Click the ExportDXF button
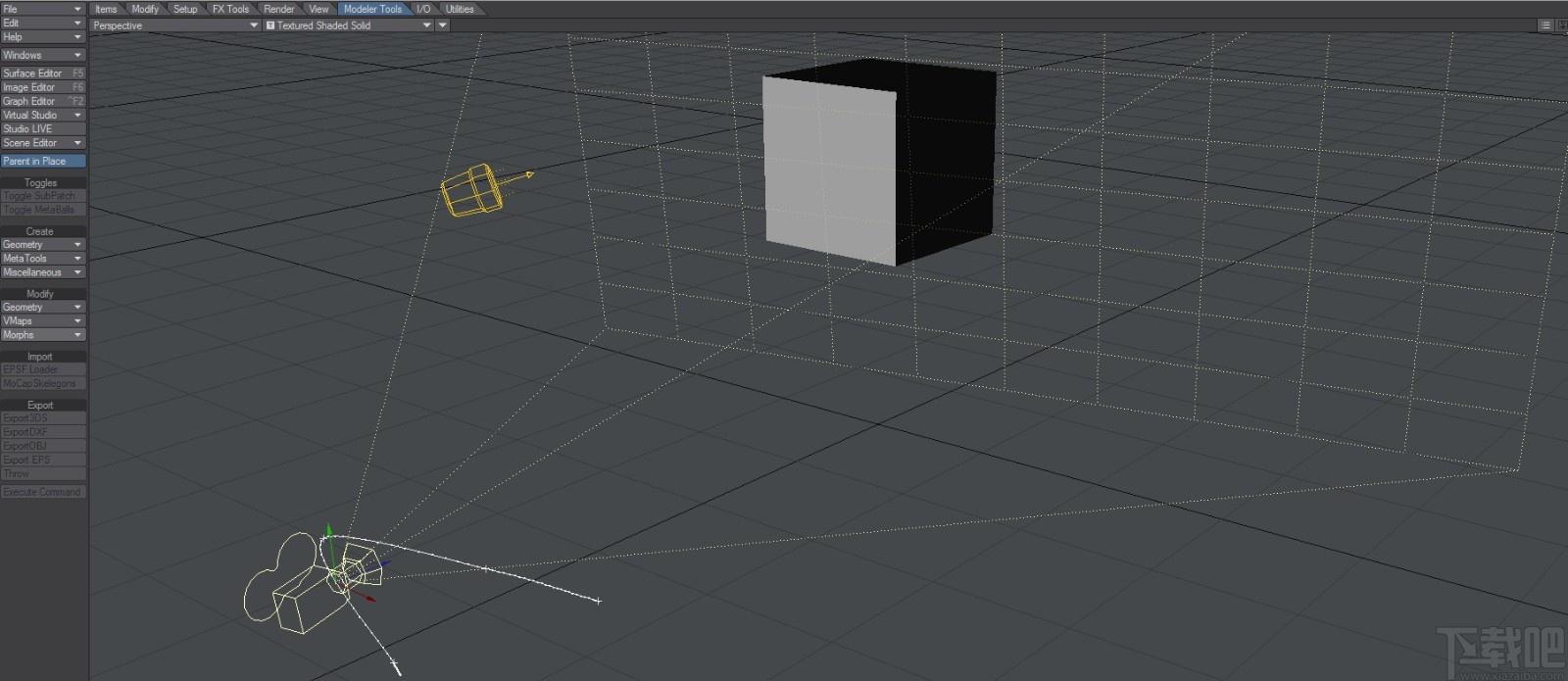This screenshot has height=681, width=1568. click(x=43, y=432)
